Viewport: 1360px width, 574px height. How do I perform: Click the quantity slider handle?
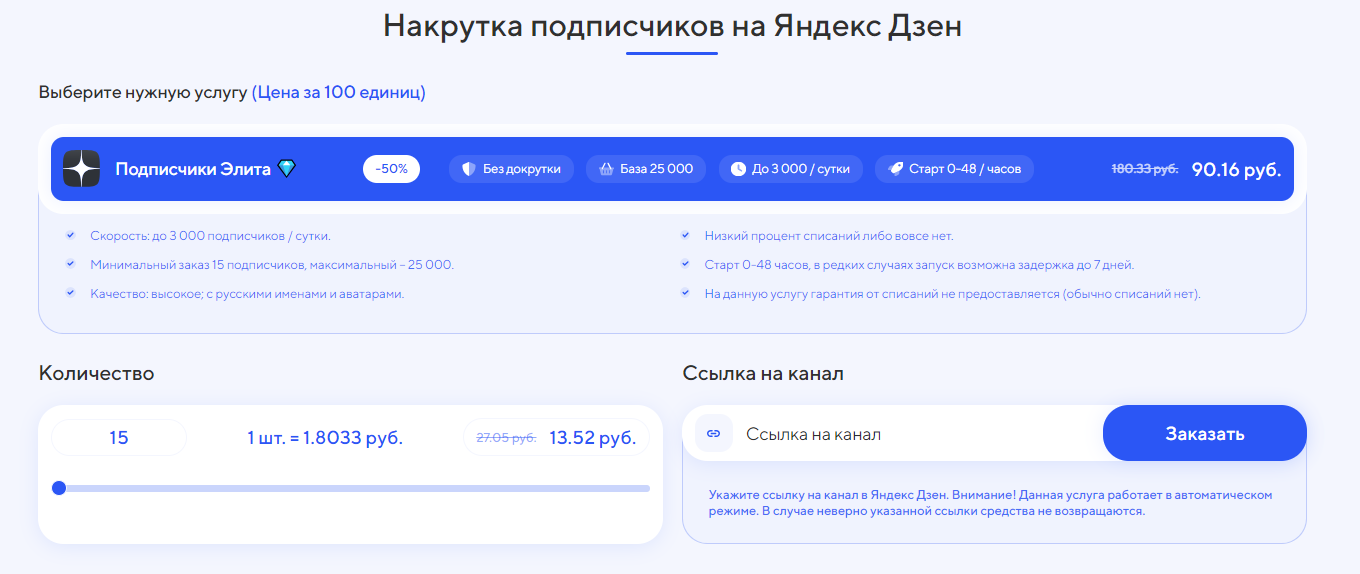pos(59,488)
